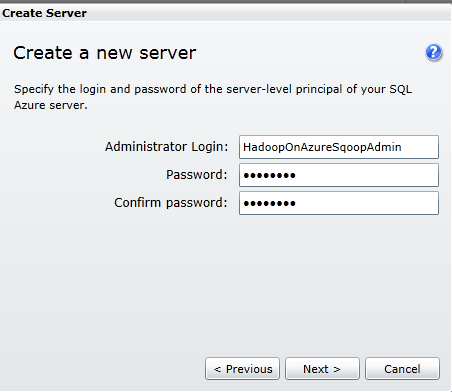
Task: Cancel the server creation dialog
Action: (x=402, y=369)
